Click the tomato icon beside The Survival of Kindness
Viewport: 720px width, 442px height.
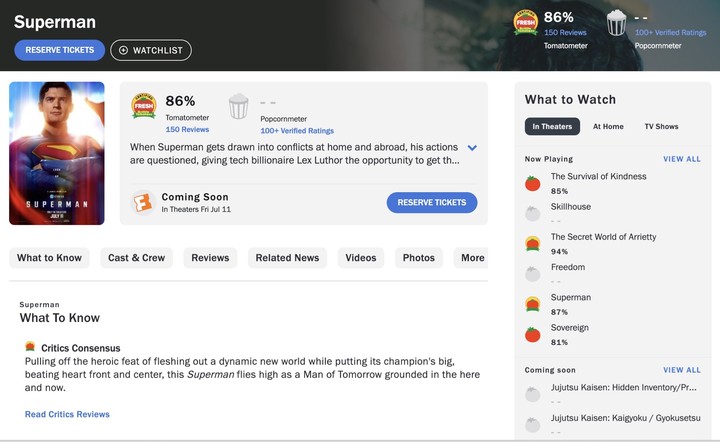click(x=533, y=183)
